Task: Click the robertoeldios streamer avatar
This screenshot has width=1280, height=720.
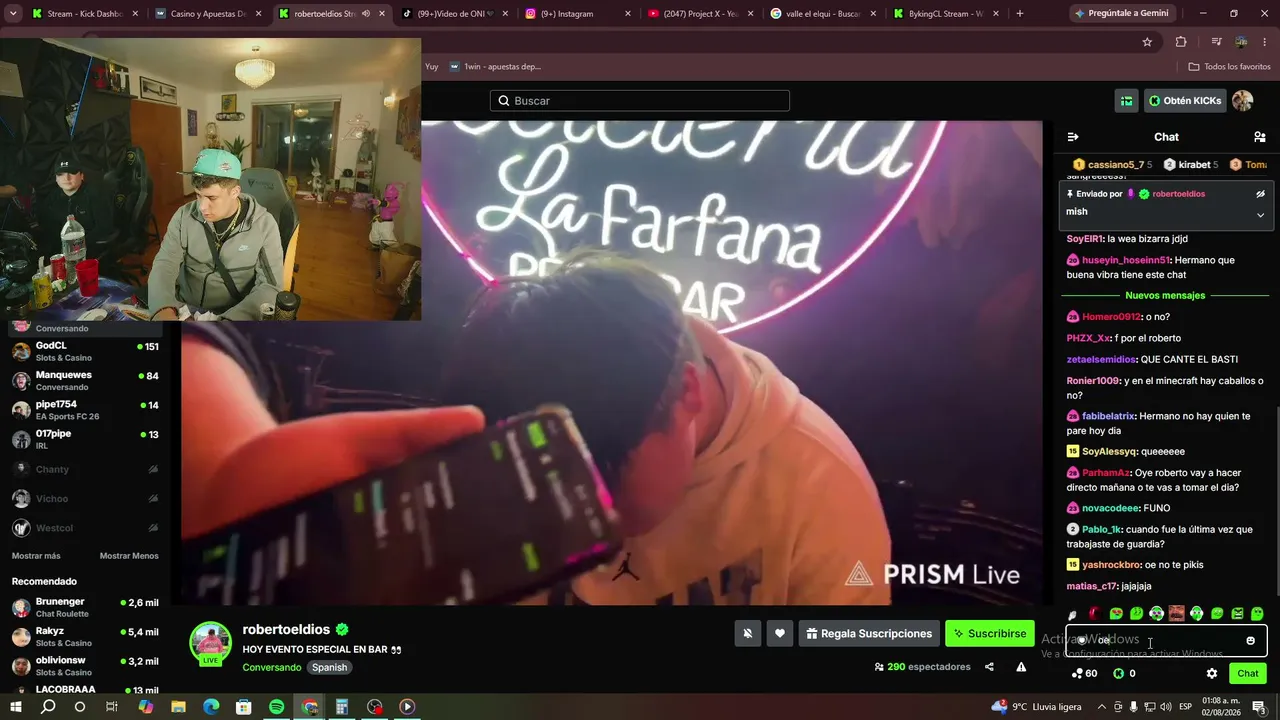Action: (x=211, y=643)
